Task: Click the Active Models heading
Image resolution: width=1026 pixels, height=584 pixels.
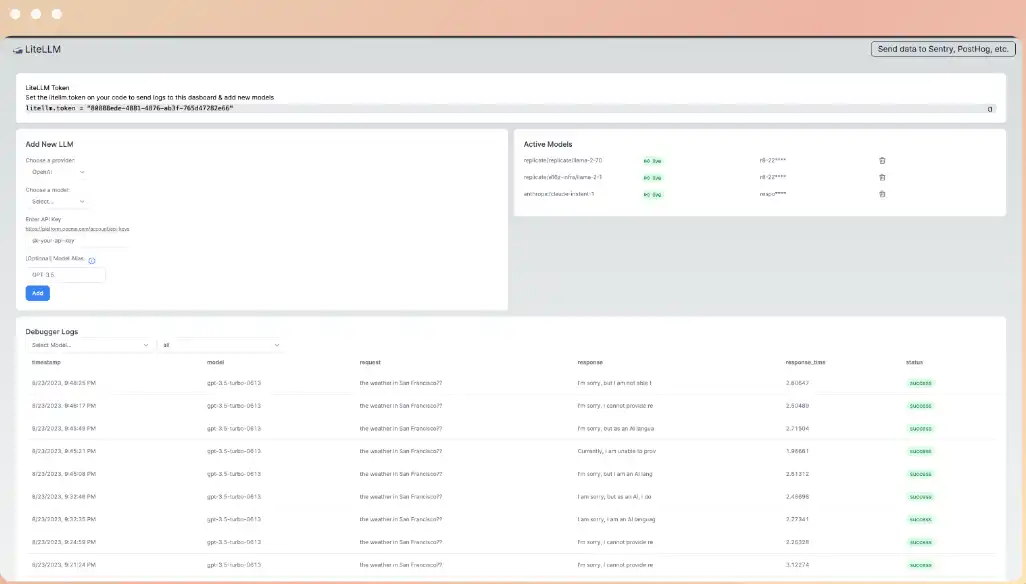Action: click(548, 145)
